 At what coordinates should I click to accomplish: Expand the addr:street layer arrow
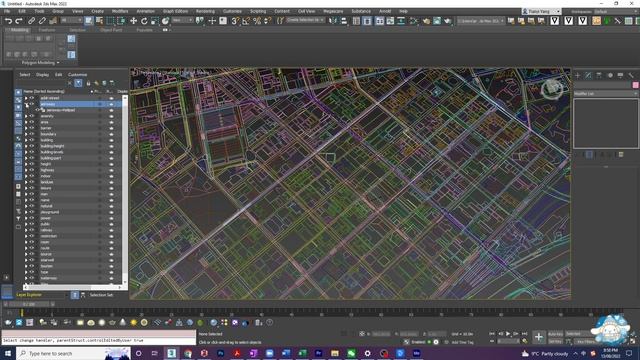[26, 98]
